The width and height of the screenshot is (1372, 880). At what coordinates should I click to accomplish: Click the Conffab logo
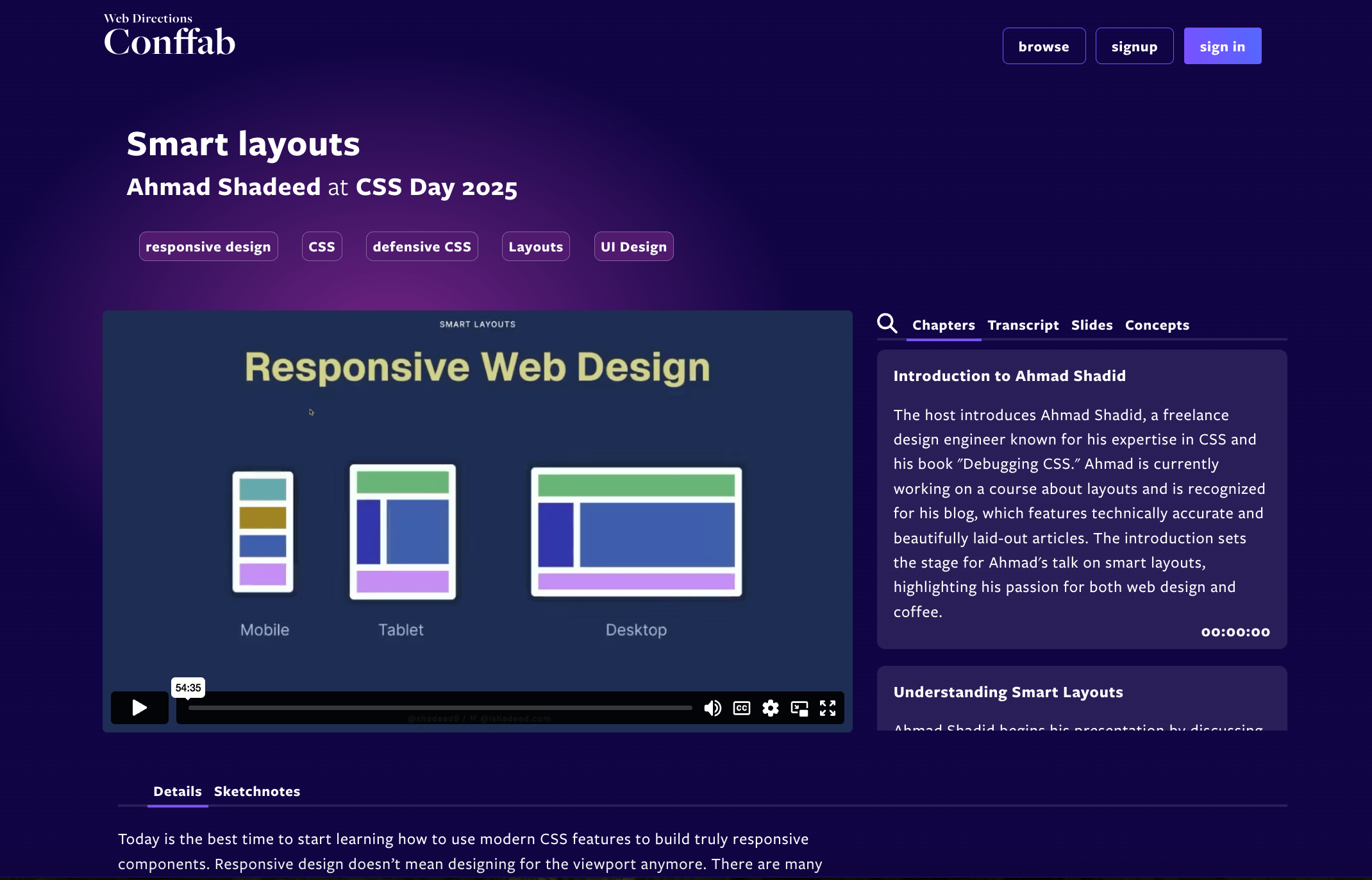tap(170, 37)
